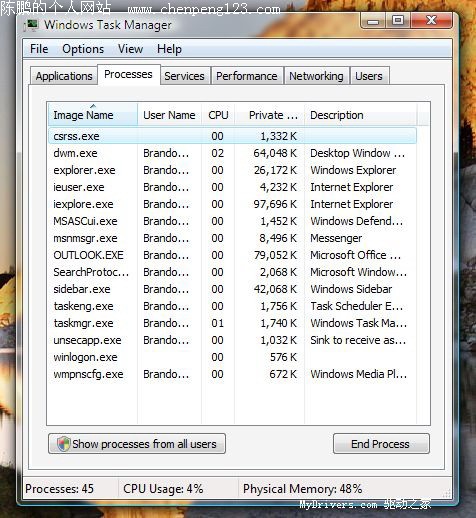Click the 64,048 K memory value
476x518 pixels.
pos(275,153)
